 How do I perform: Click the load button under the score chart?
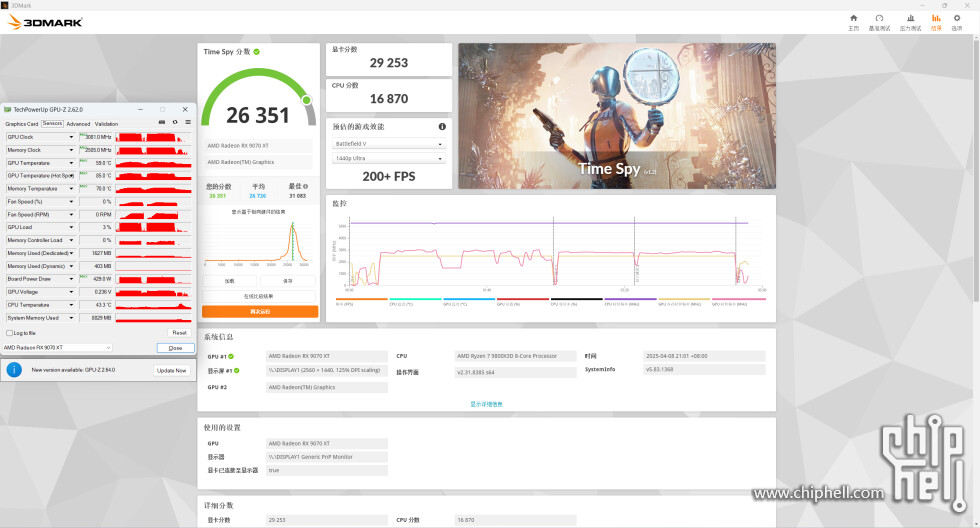click(230, 281)
